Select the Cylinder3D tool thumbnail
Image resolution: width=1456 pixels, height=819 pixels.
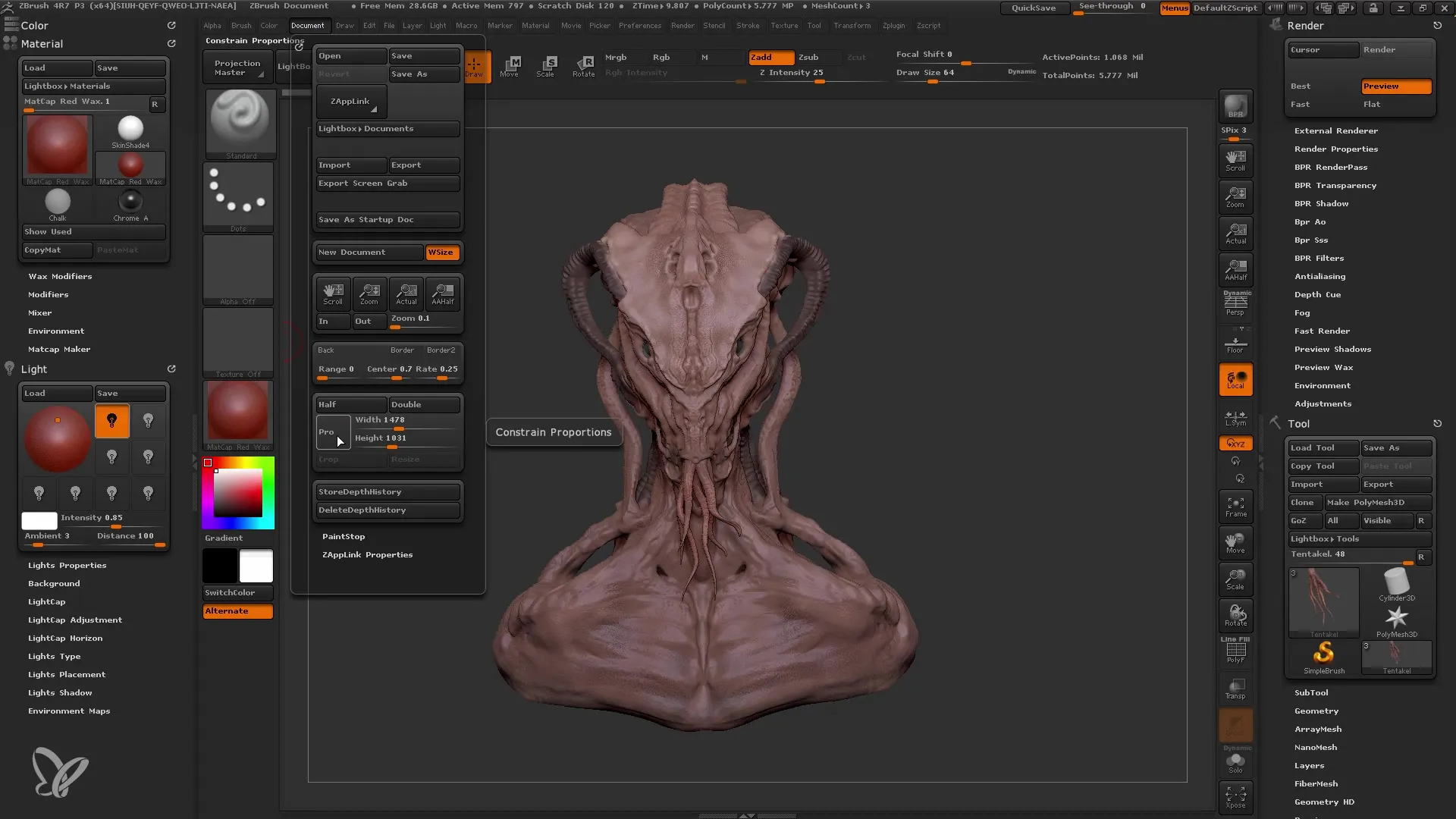[x=1396, y=585]
